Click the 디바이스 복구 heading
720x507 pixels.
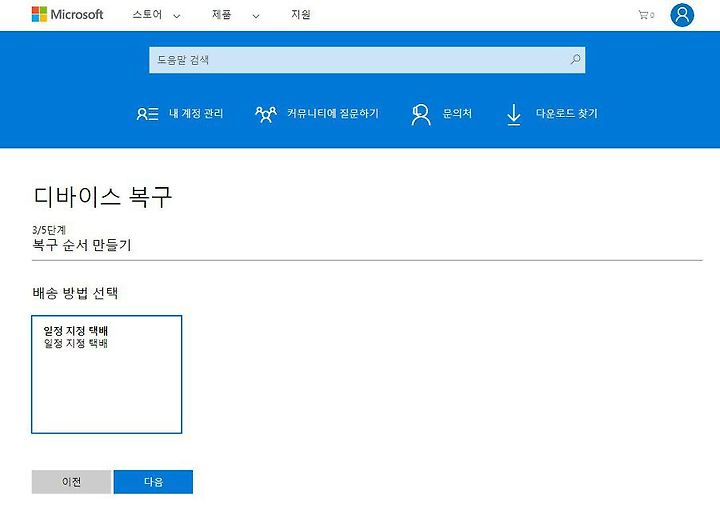point(103,197)
